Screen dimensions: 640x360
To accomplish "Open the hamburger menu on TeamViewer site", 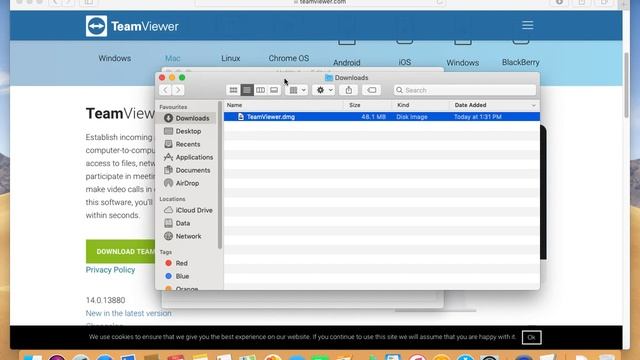I will pyautogui.click(x=527, y=25).
